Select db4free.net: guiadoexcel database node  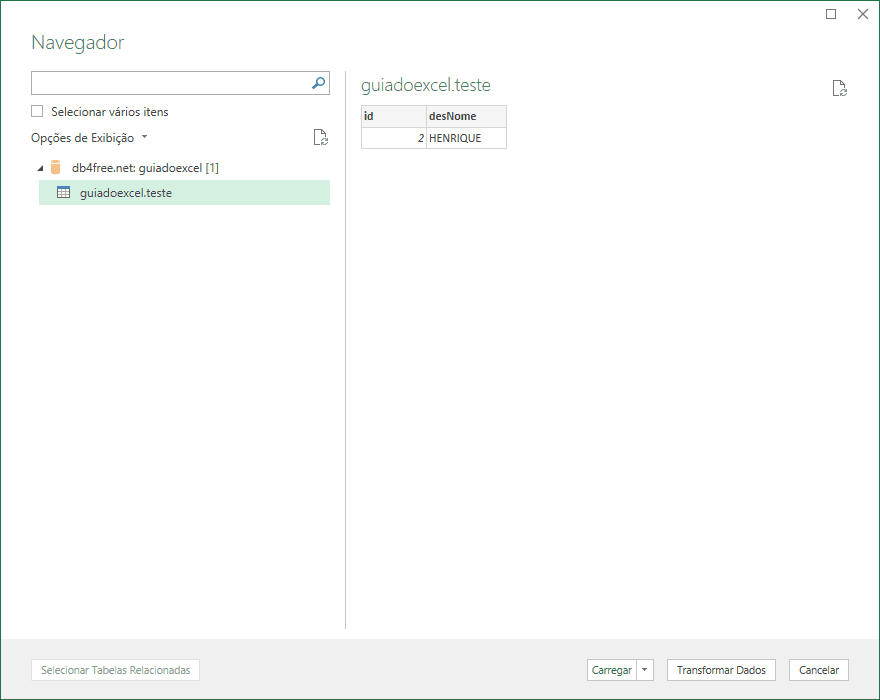[x=145, y=168]
